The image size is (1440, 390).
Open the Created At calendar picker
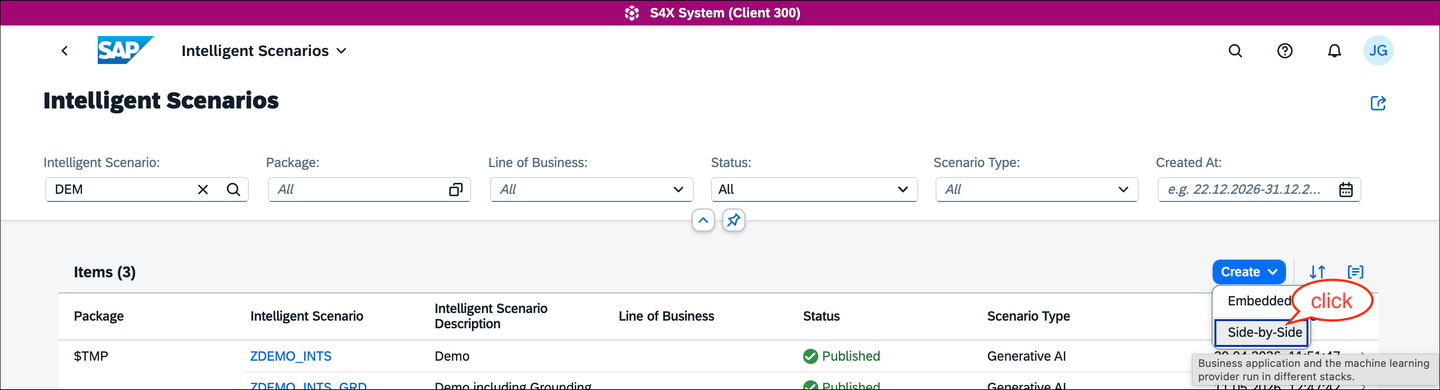(x=1346, y=189)
